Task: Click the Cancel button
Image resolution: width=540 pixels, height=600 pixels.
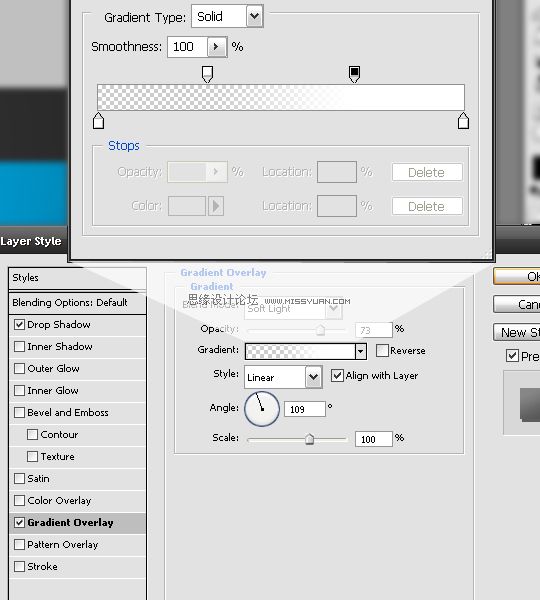Action: point(517,304)
